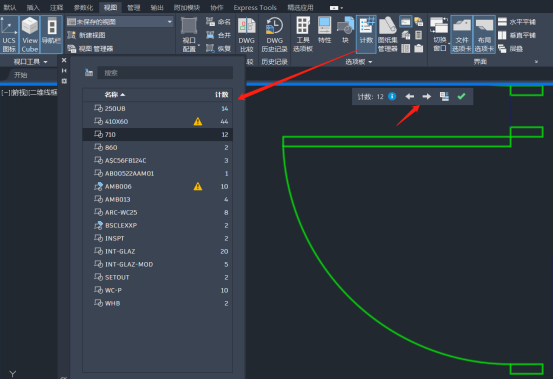
Task: Expand the 视口工具 panel
Action: coord(30,62)
